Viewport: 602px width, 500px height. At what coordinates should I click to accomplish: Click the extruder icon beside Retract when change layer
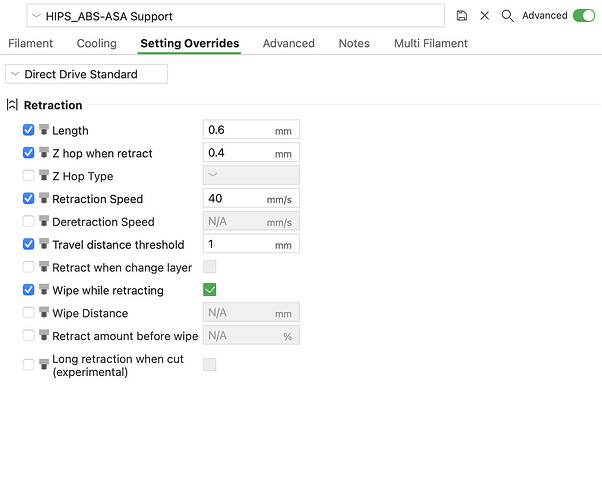[x=44, y=267]
